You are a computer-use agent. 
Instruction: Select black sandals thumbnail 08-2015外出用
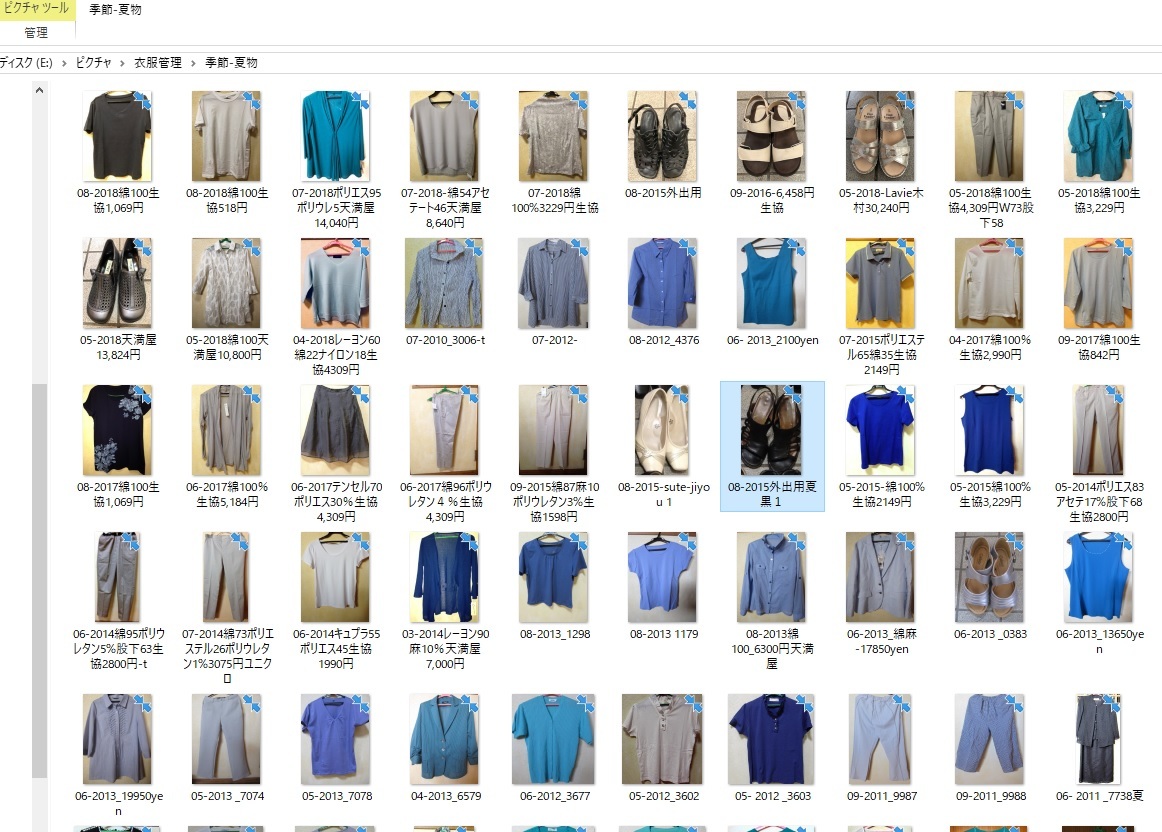tap(663, 136)
